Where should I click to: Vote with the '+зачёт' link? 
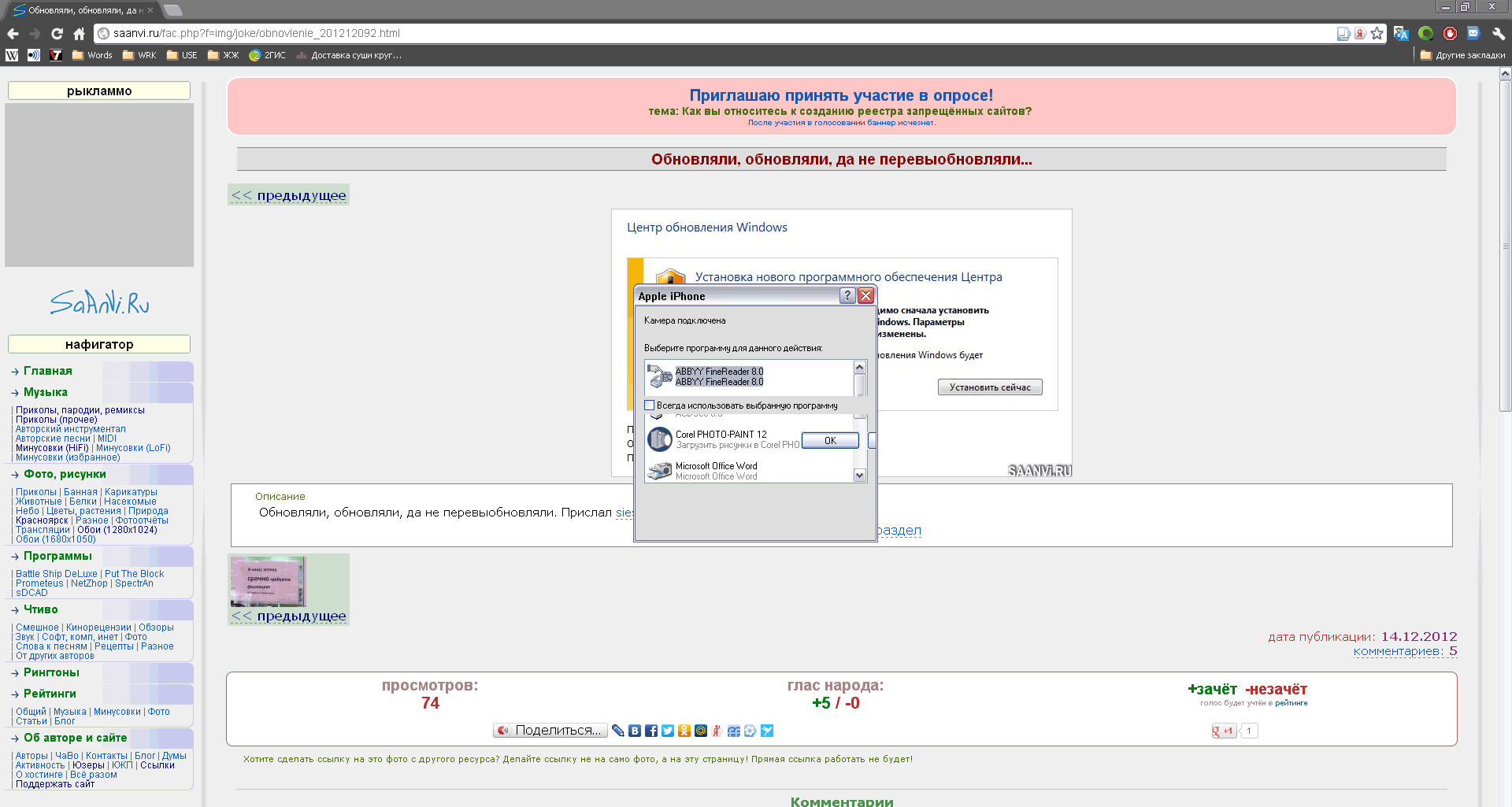1212,690
